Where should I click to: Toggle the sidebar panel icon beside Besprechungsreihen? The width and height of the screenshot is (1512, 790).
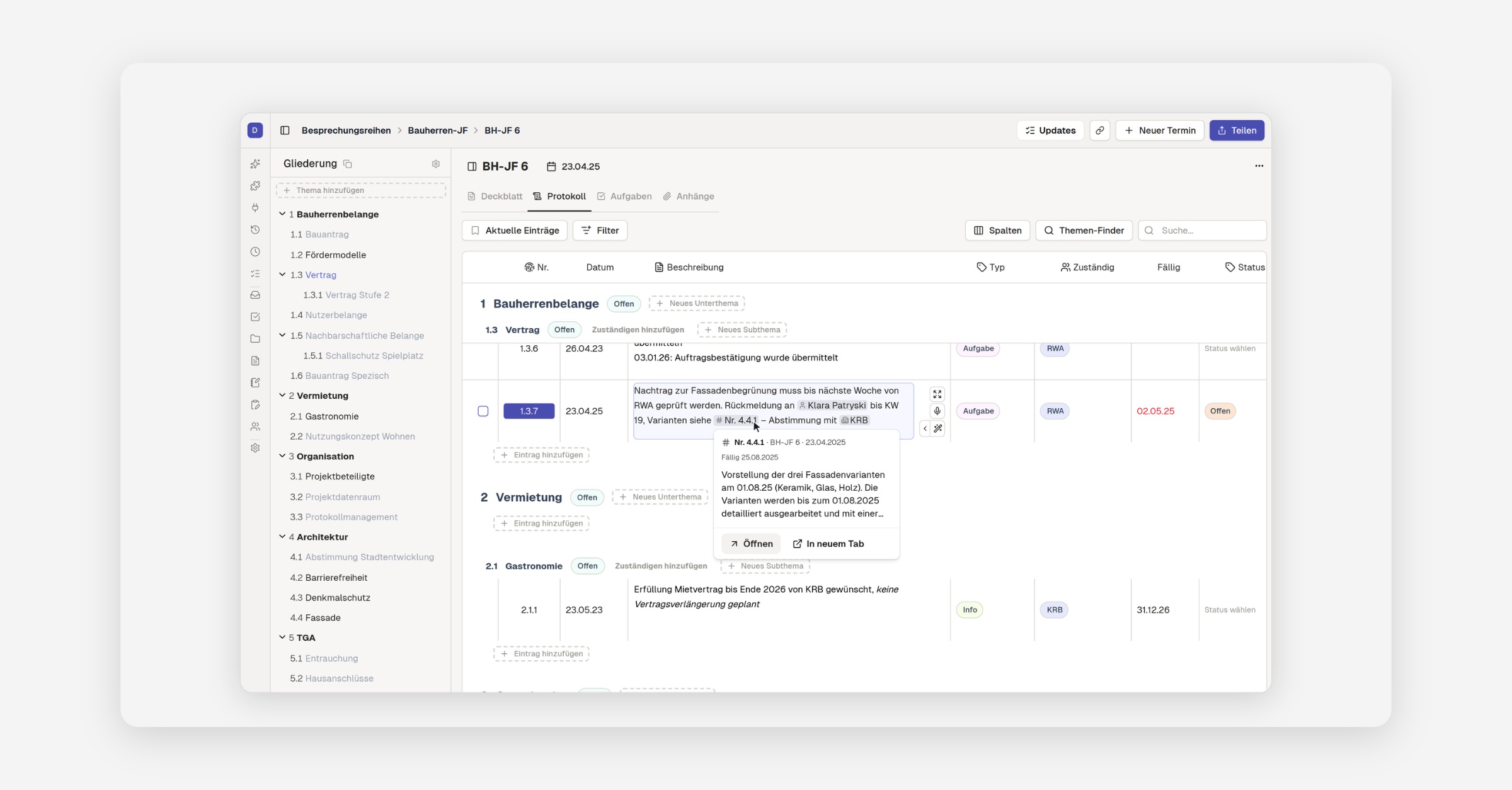click(285, 130)
